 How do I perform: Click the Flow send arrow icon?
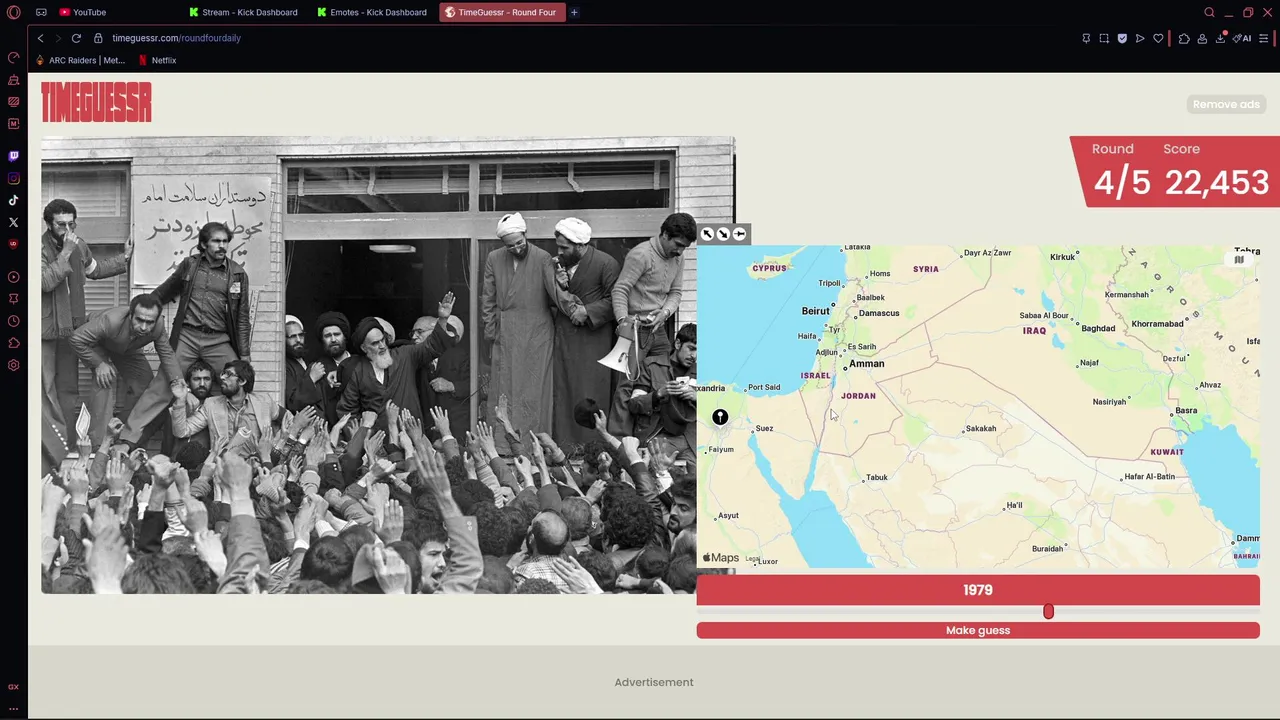[1140, 38]
